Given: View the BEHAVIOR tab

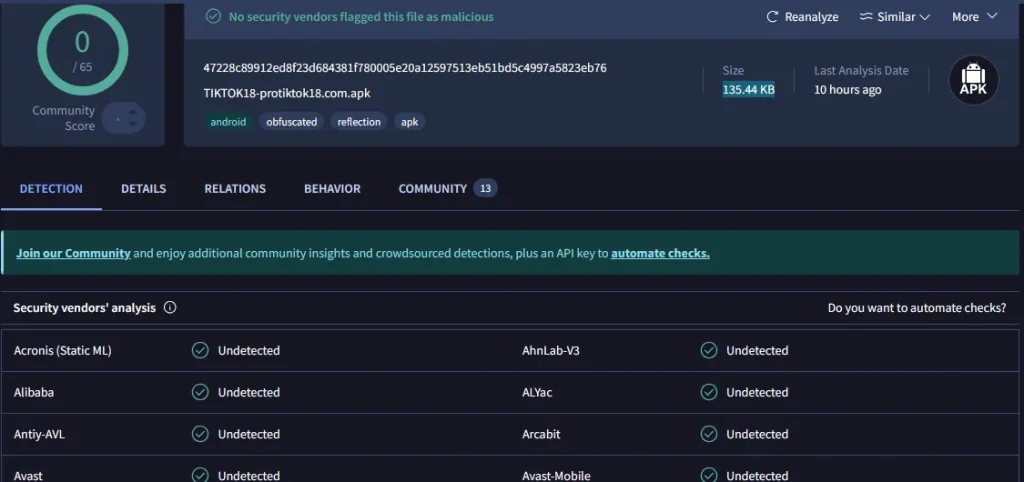Looking at the screenshot, I should click(332, 189).
